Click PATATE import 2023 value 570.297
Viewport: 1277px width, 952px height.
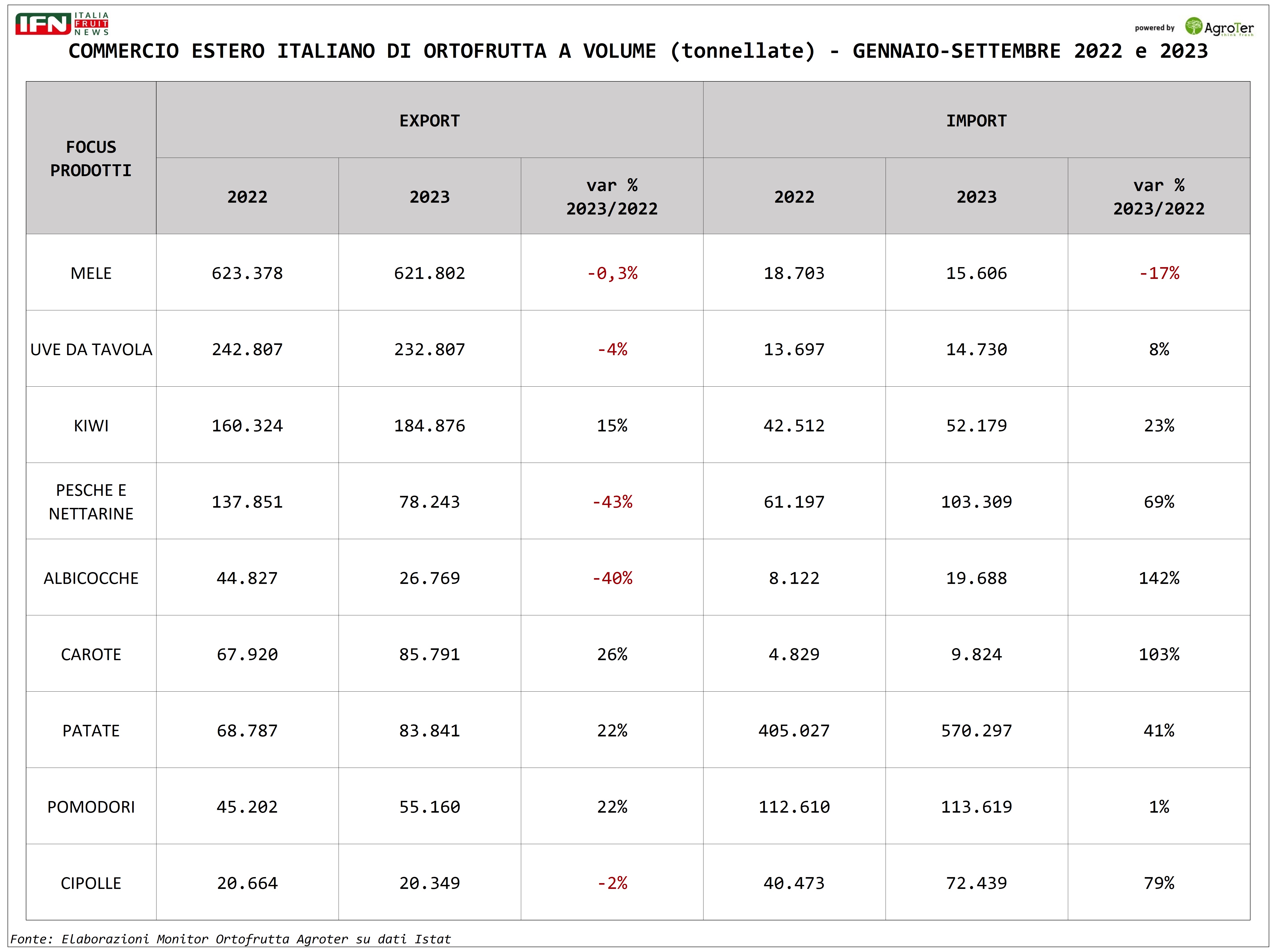(x=976, y=730)
